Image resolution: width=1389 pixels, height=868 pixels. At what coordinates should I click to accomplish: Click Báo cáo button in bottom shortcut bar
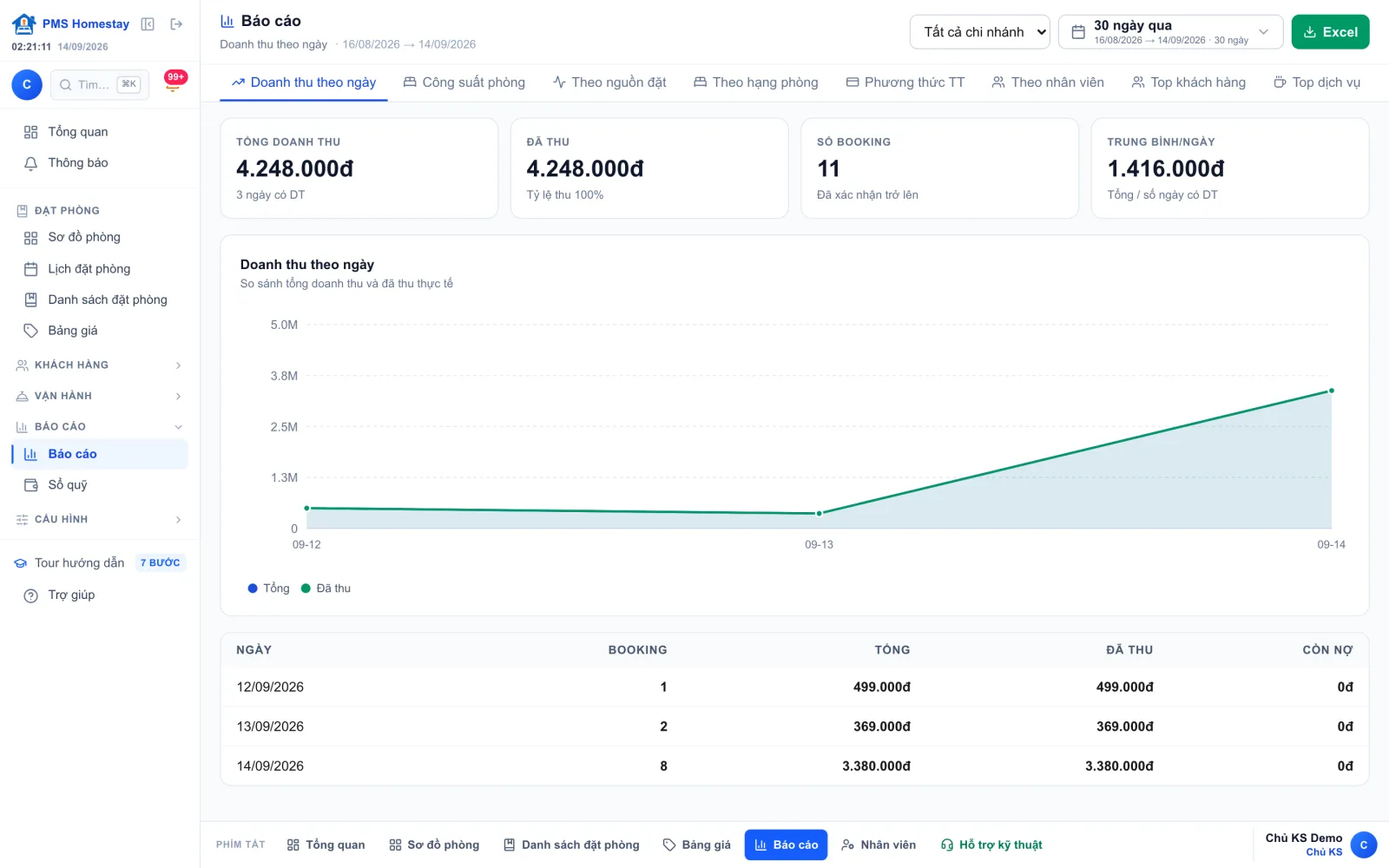click(x=786, y=845)
